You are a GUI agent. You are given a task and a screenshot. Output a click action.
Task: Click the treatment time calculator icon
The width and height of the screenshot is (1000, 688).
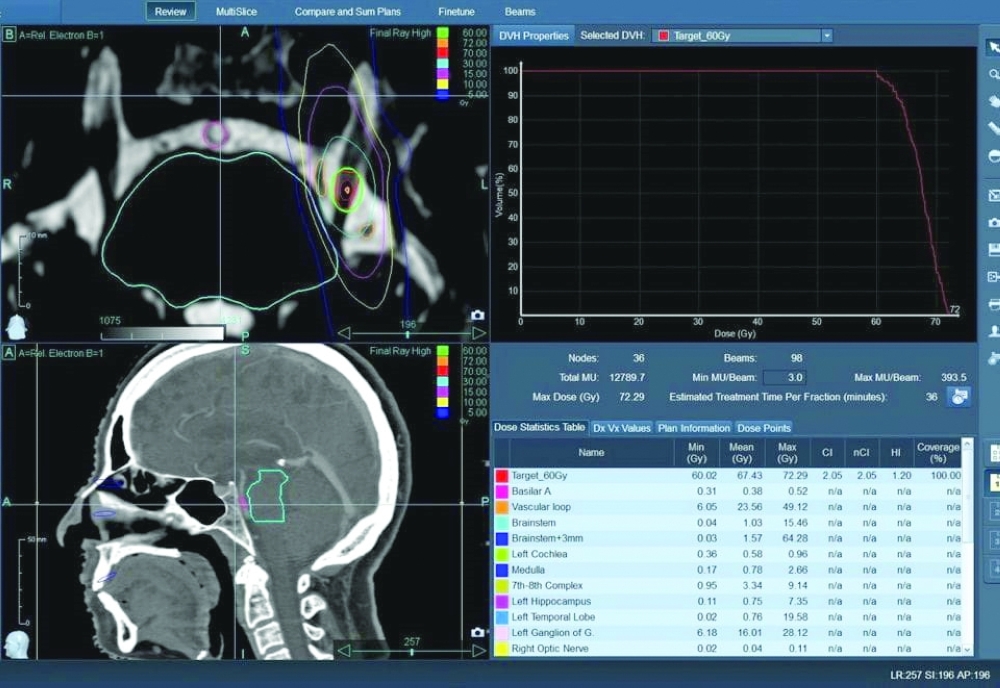[x=958, y=397]
